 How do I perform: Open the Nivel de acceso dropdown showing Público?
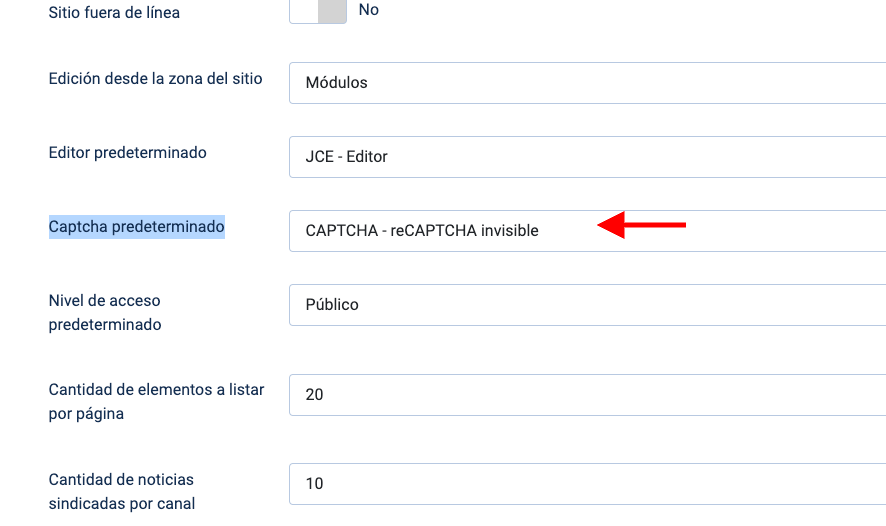coord(588,305)
